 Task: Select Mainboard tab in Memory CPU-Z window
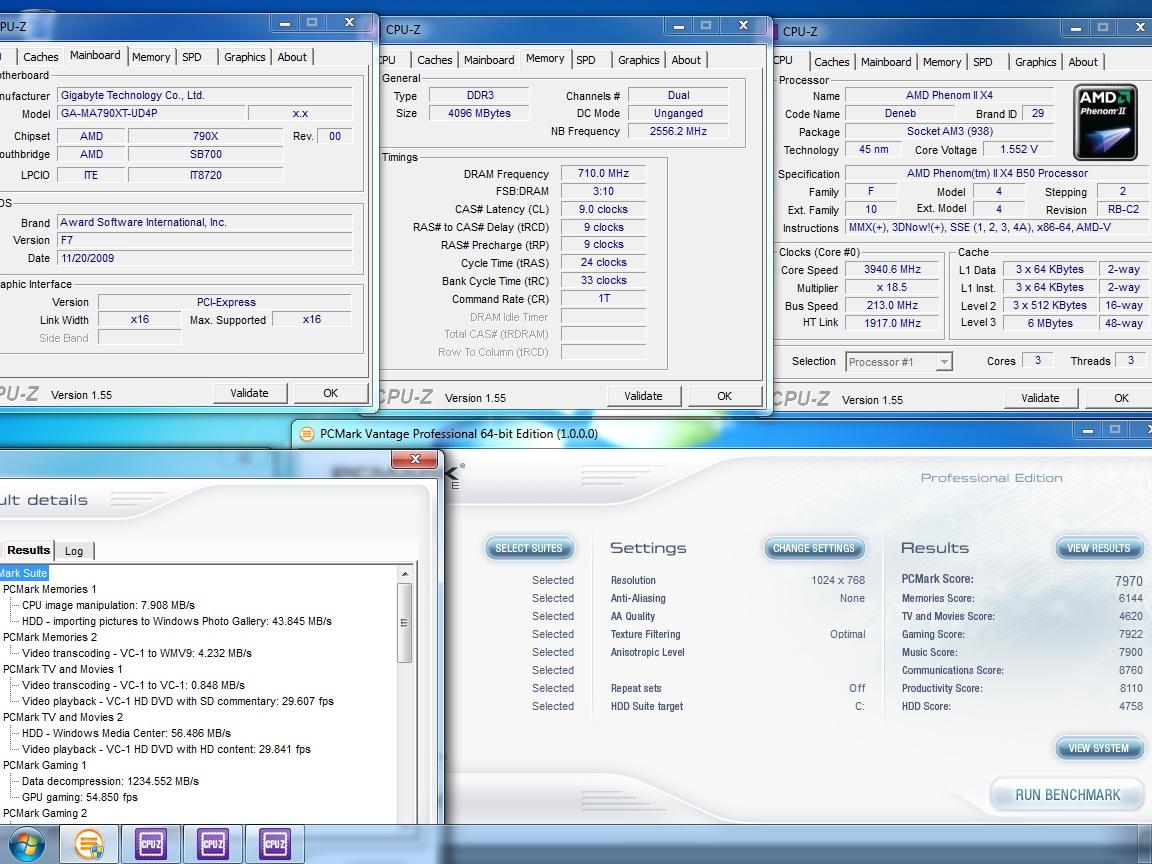[489, 60]
